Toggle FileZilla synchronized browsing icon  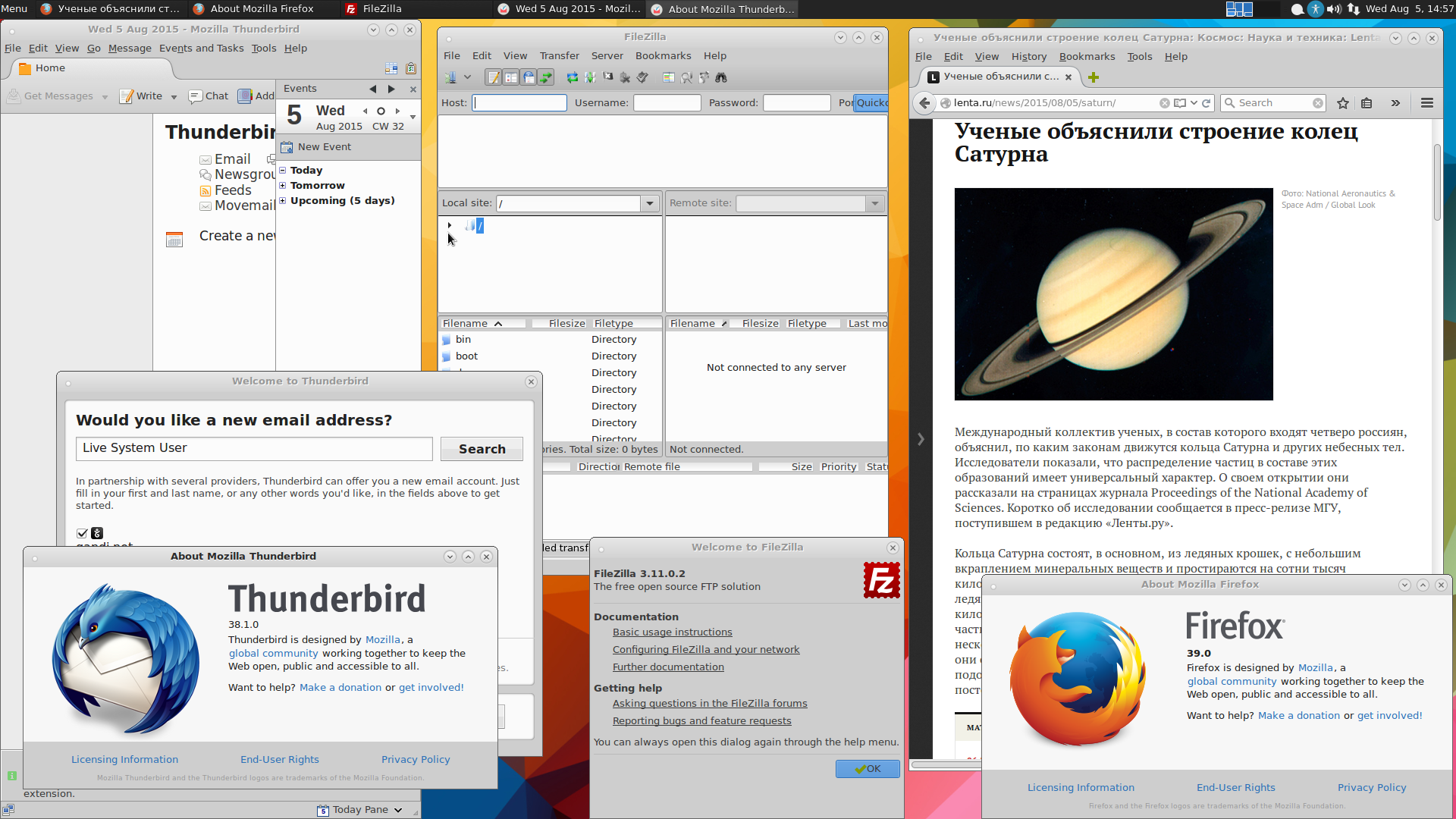coord(704,77)
